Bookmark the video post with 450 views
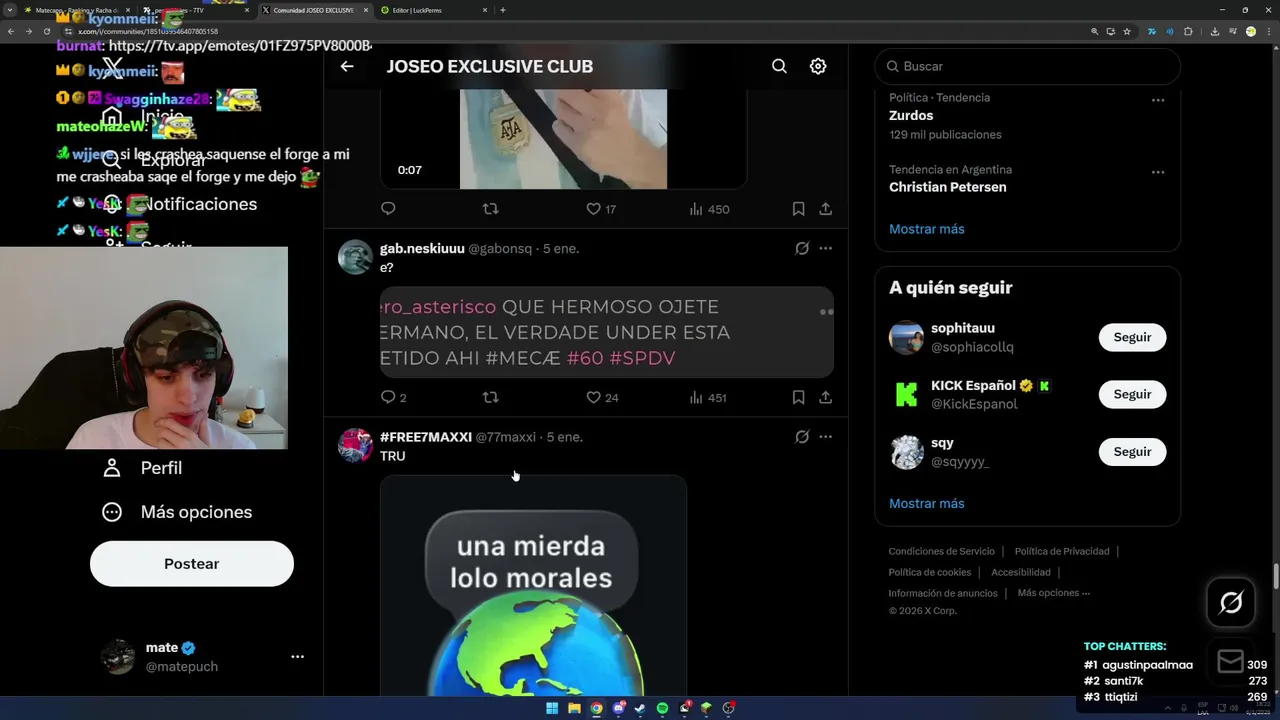This screenshot has width=1280, height=720. 798,209
